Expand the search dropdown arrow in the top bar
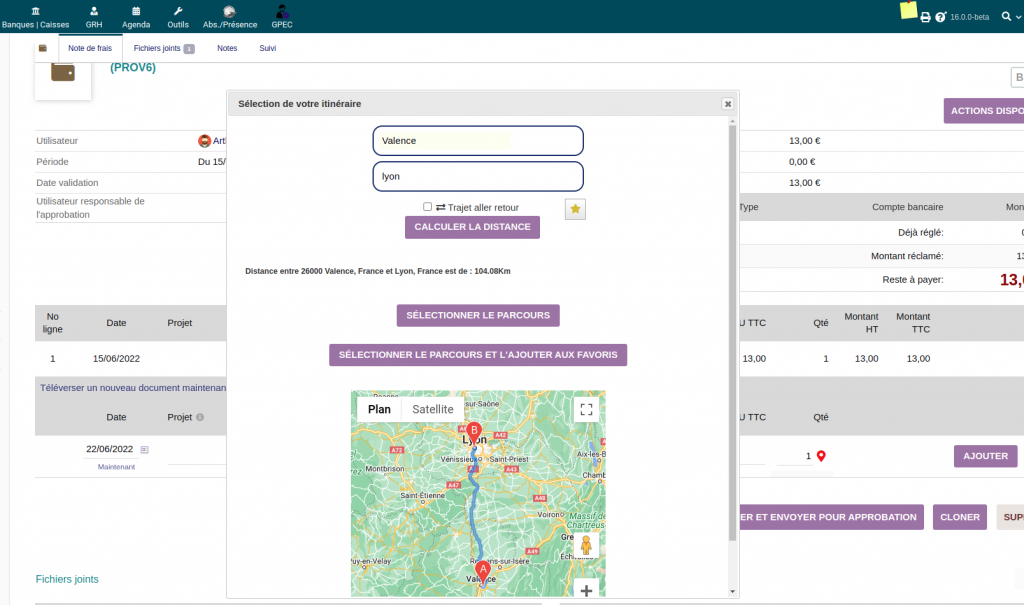 [x=1020, y=17]
